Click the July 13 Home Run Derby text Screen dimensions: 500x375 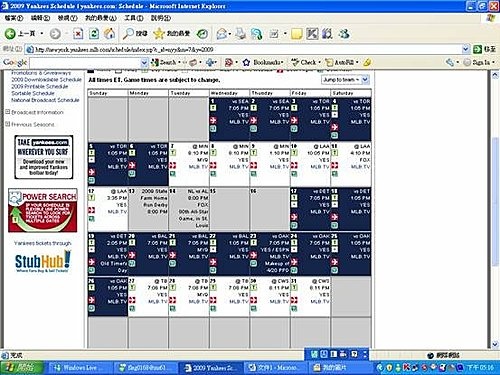[153, 201]
